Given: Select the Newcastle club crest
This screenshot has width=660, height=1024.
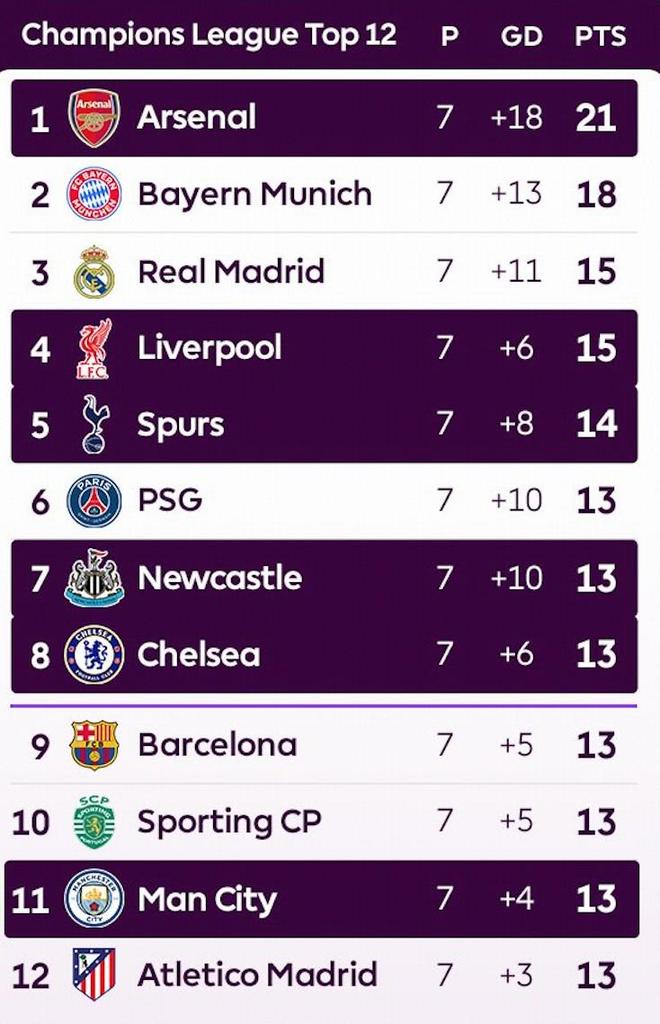Looking at the screenshot, I should point(94,578).
